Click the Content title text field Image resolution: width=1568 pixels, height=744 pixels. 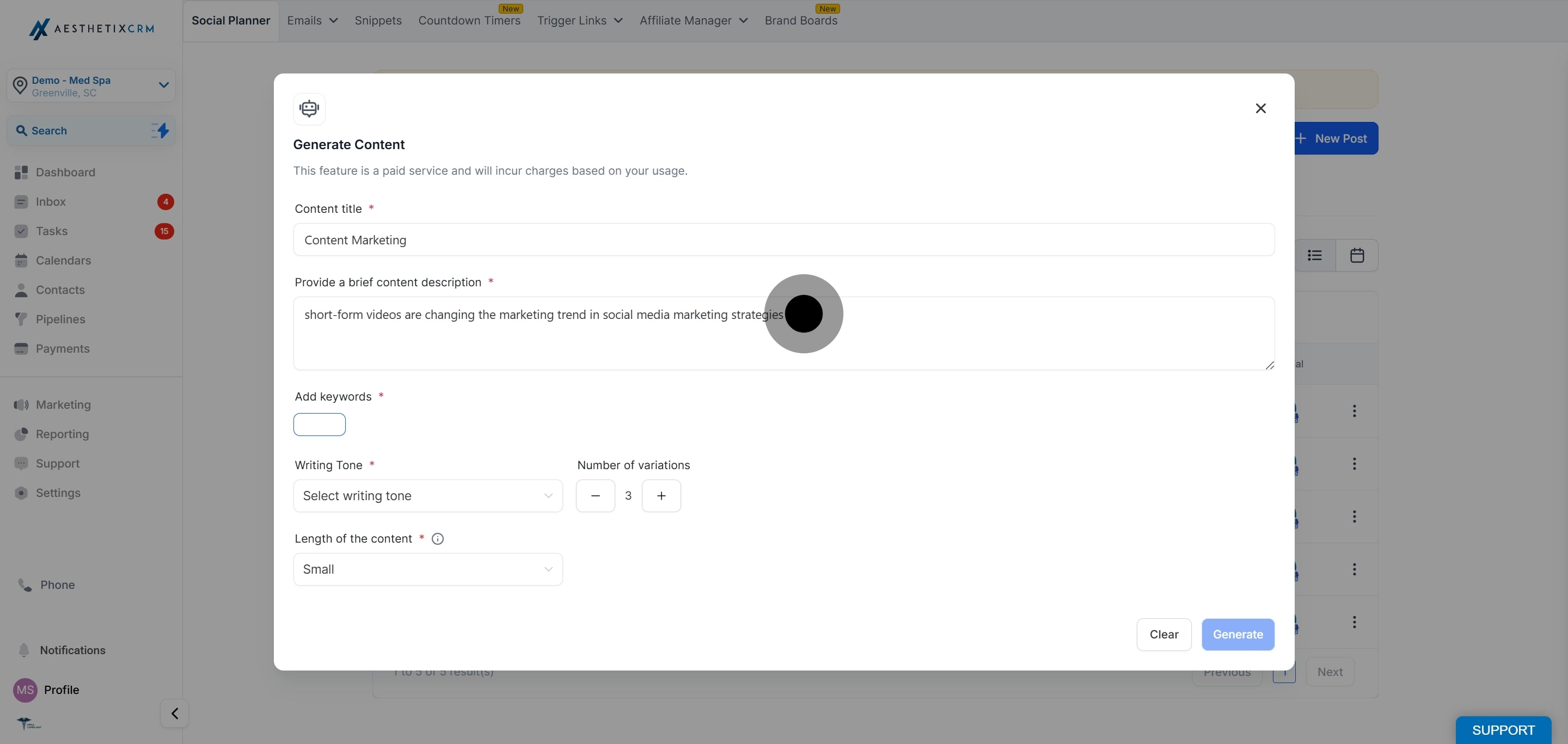[x=783, y=239]
